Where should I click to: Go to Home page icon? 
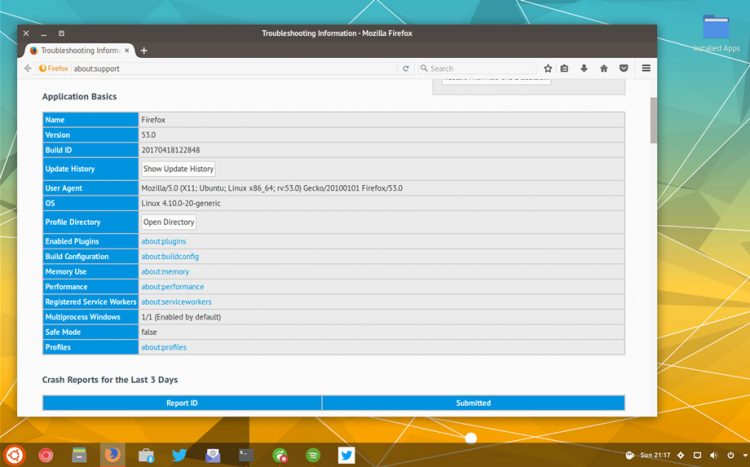click(604, 68)
